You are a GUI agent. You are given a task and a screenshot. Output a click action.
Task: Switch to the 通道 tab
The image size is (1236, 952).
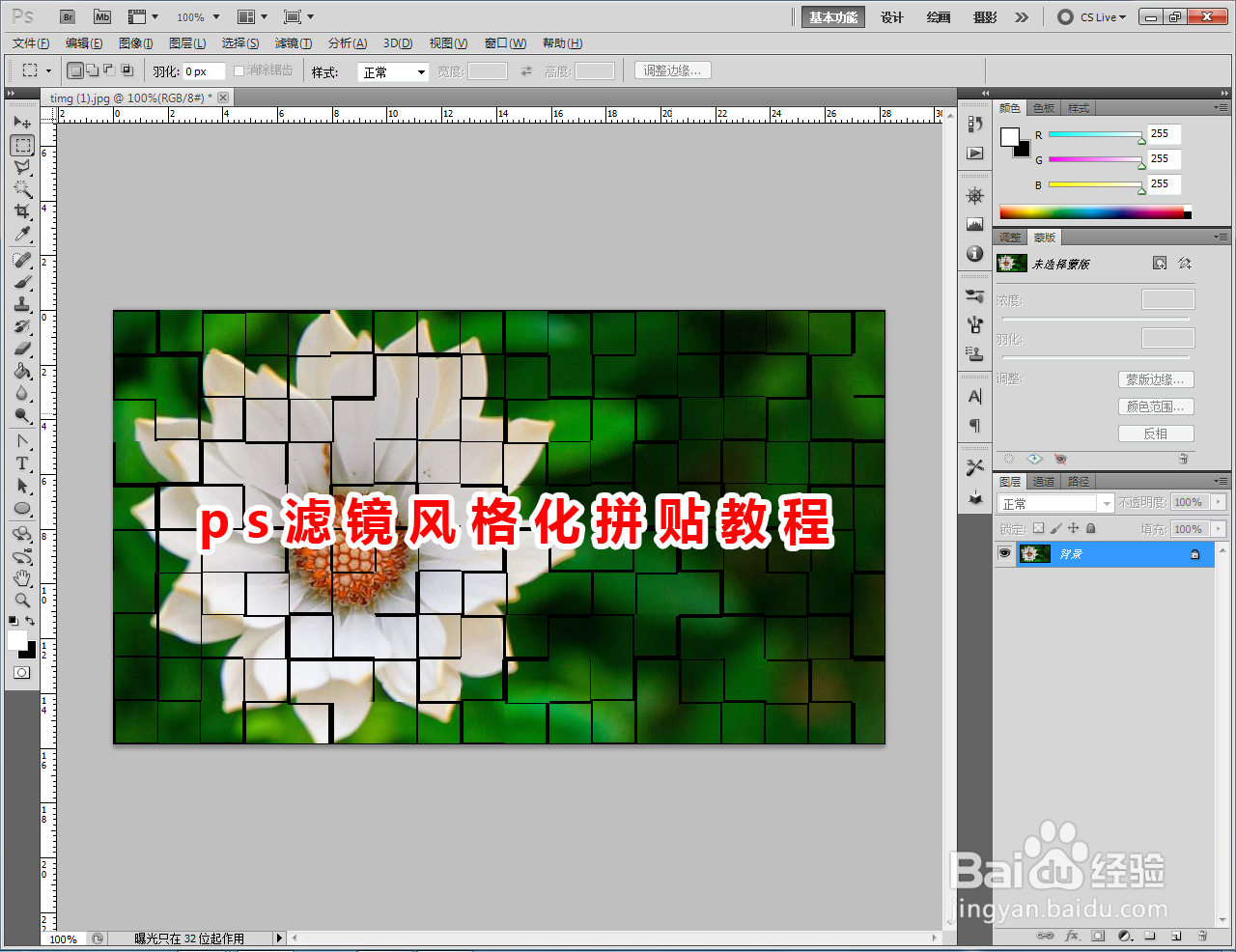tap(1044, 481)
